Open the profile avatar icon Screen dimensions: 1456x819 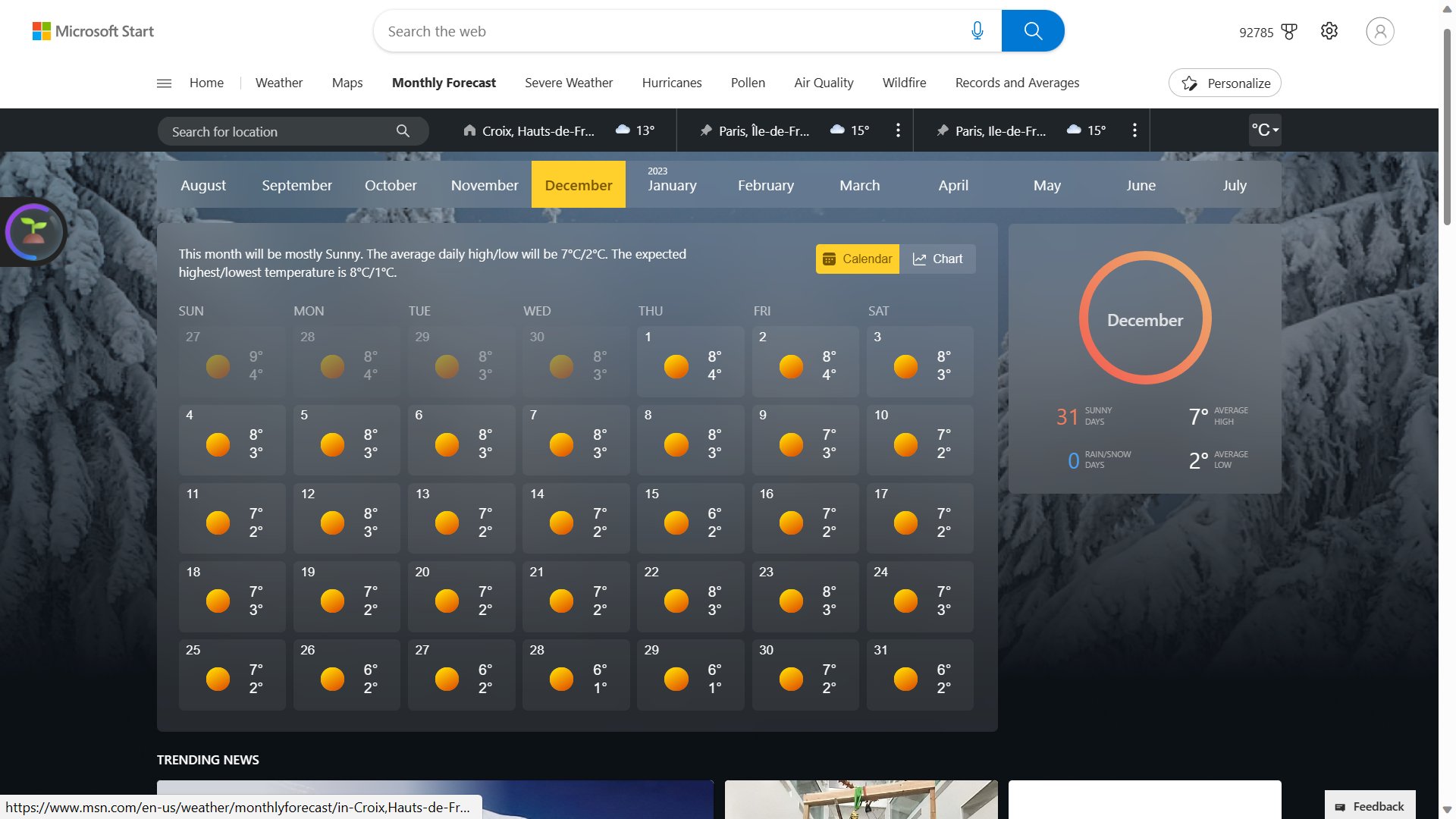click(1379, 30)
